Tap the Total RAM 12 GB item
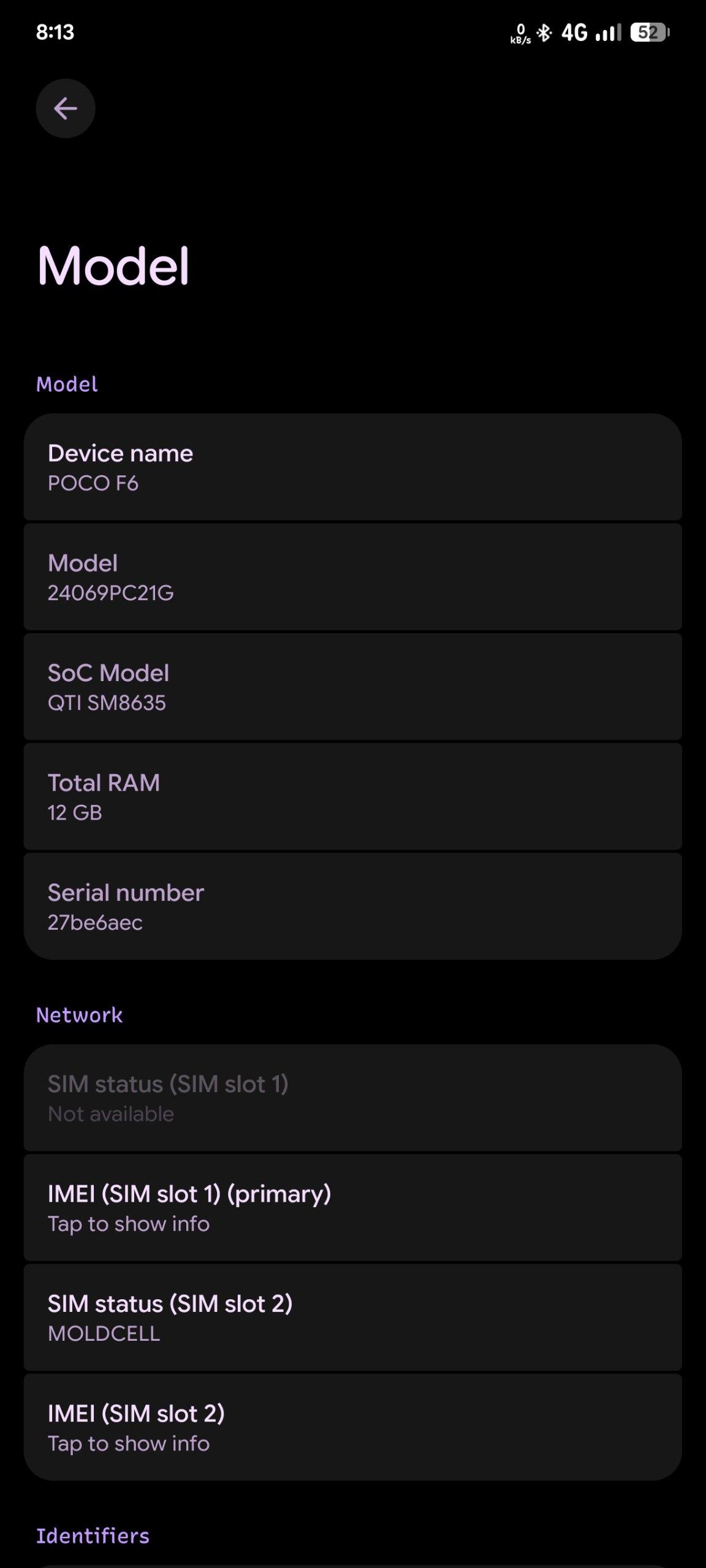Viewport: 706px width, 1568px height. tap(352, 796)
